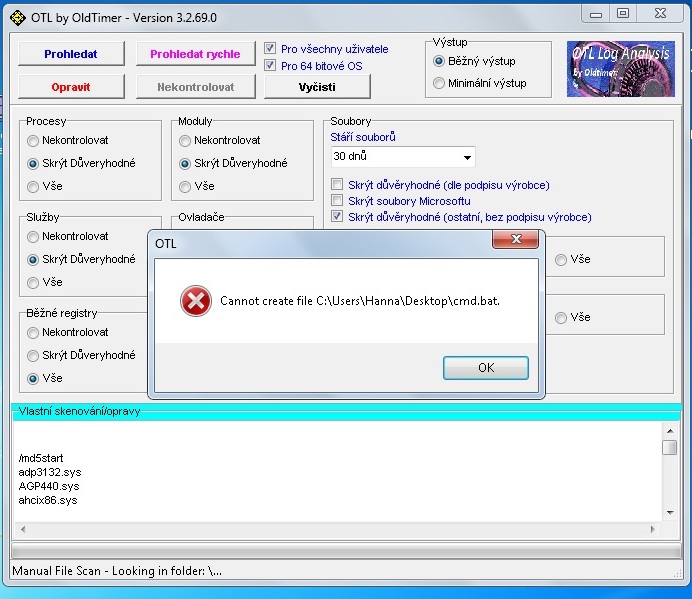Select Vše under Moduly
Viewport: 692px width, 599px height.
[186, 186]
